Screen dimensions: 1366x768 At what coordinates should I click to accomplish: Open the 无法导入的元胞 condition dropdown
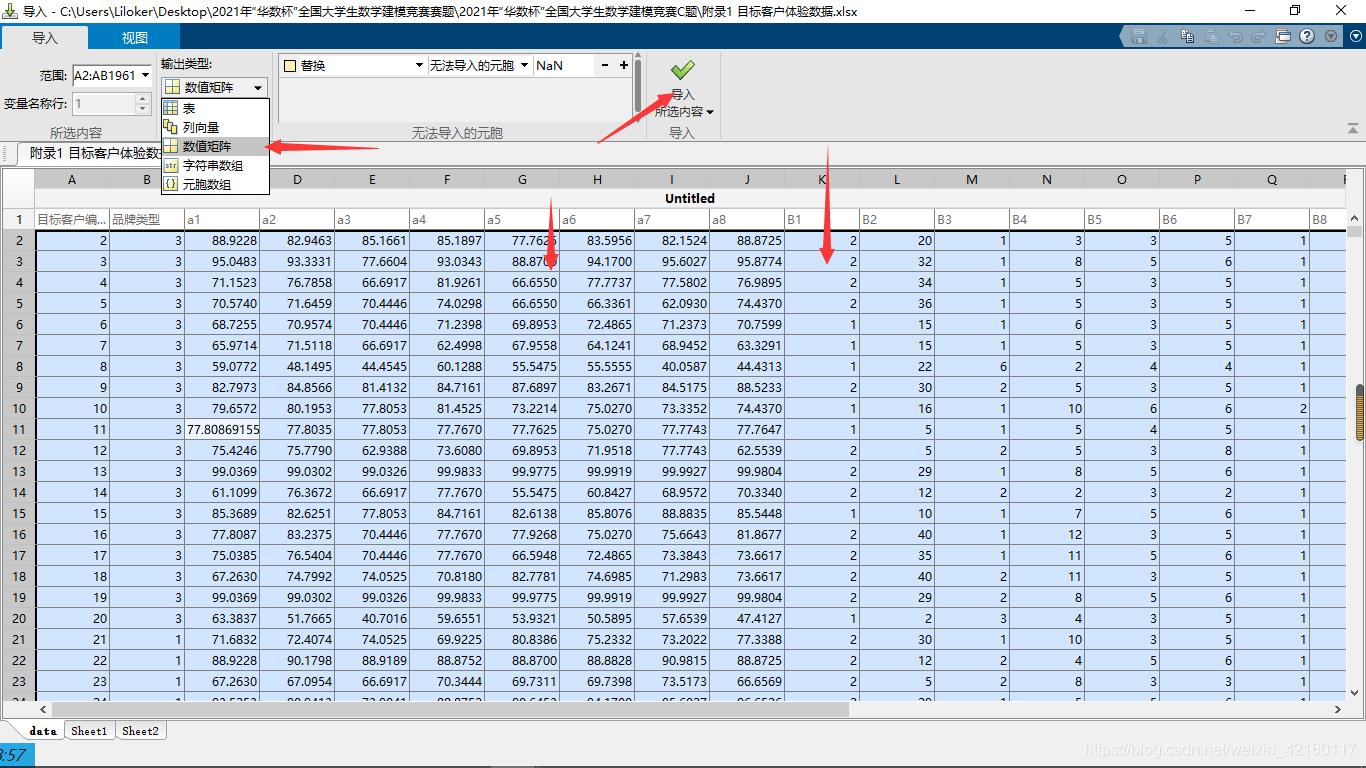click(523, 65)
